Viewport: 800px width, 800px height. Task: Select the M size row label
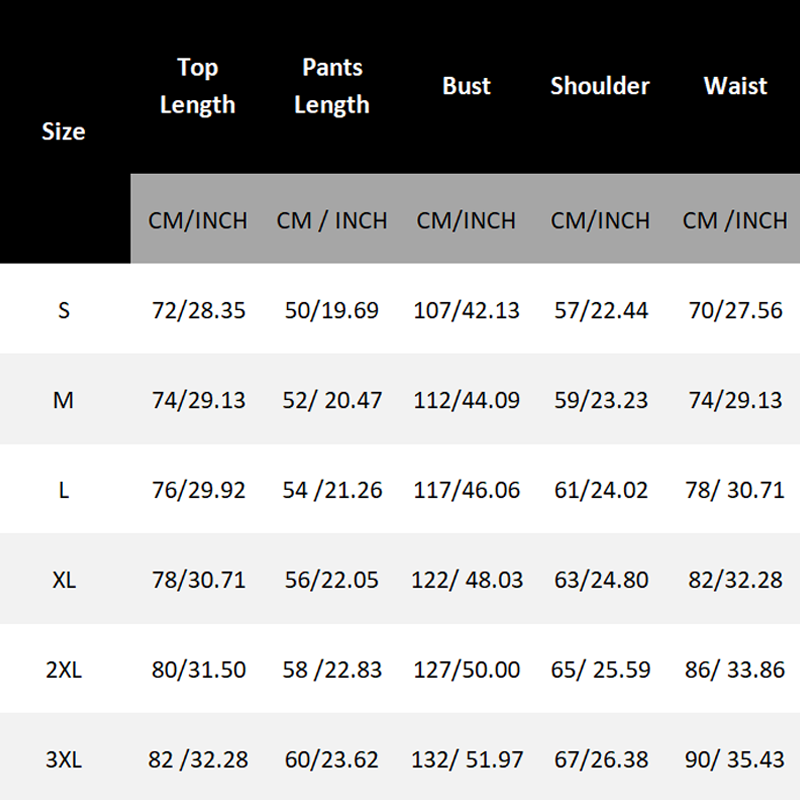coord(64,400)
